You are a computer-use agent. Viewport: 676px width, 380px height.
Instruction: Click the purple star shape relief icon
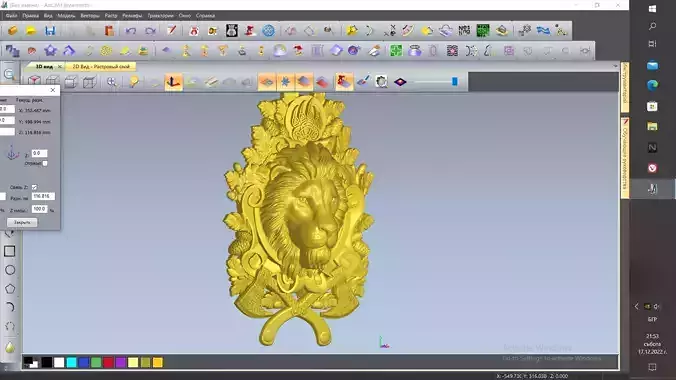[50, 51]
